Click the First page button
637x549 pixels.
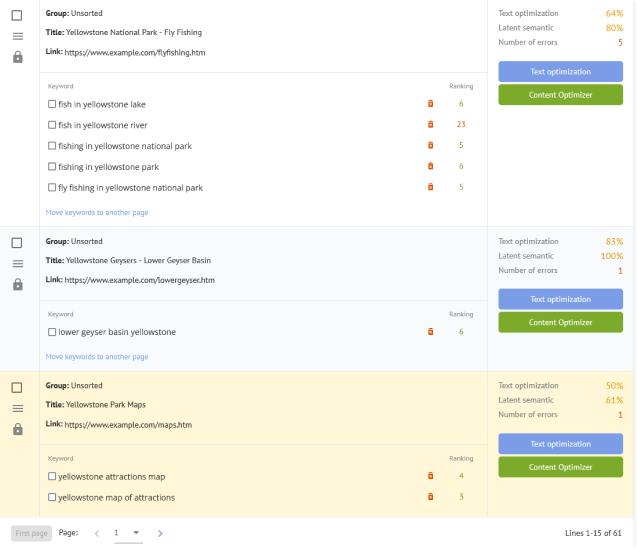[x=30, y=533]
